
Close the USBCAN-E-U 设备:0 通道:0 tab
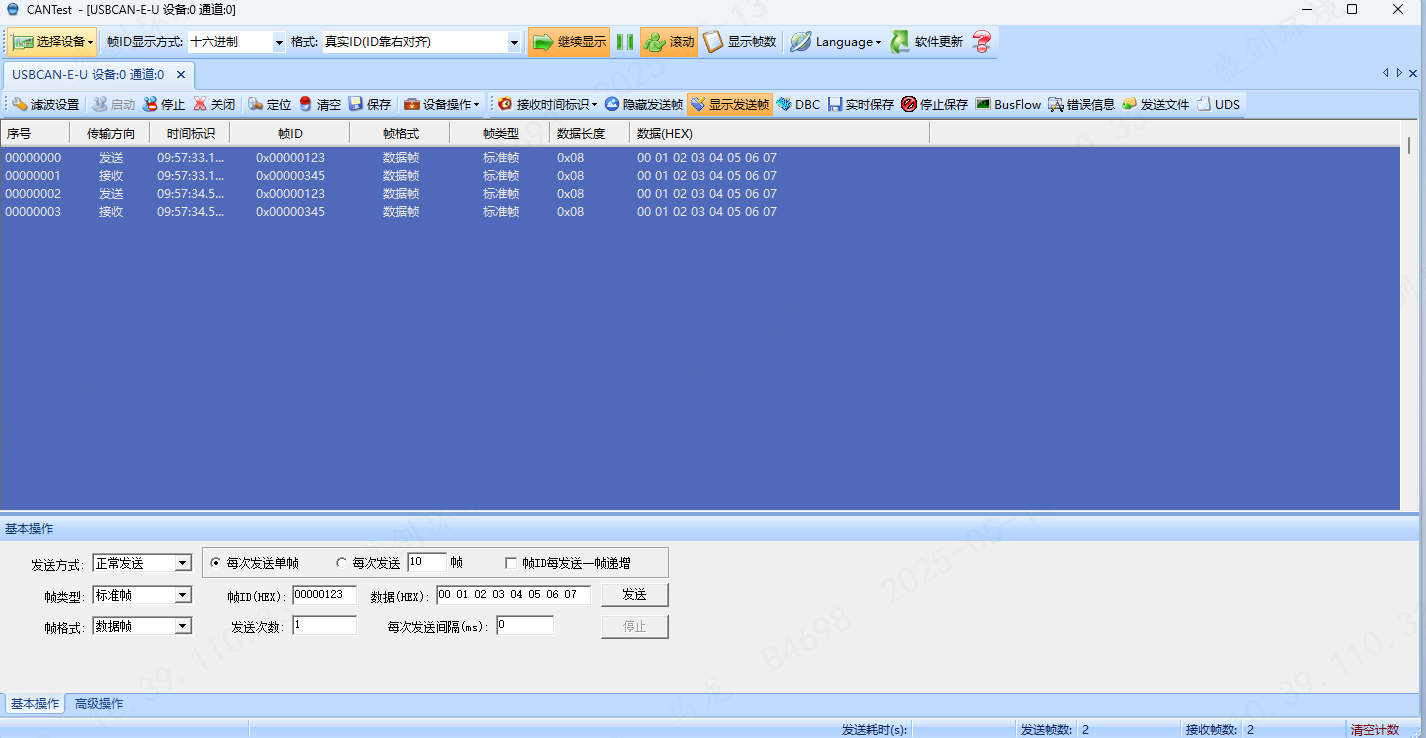click(181, 74)
